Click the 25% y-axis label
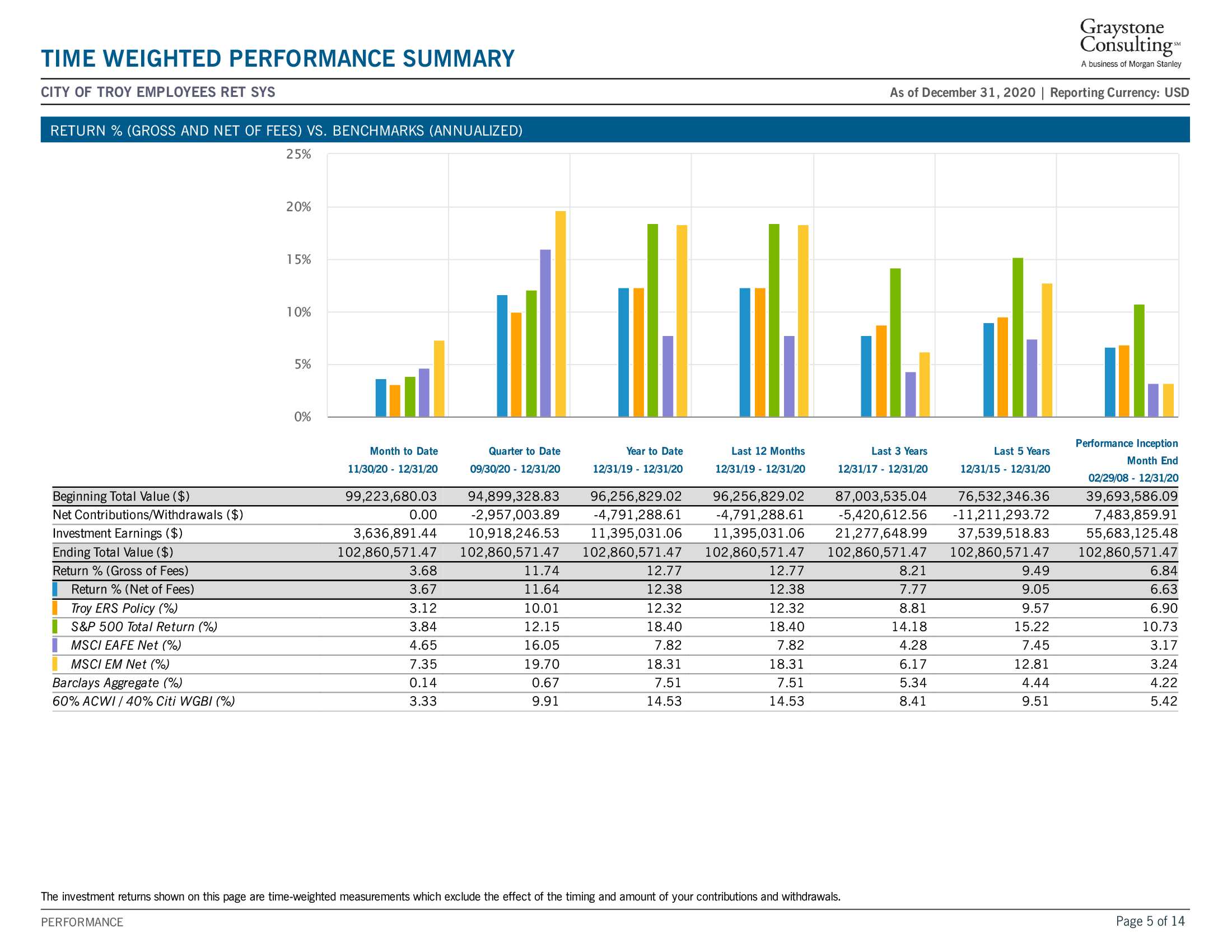This screenshot has height=952, width=1232. coord(298,155)
